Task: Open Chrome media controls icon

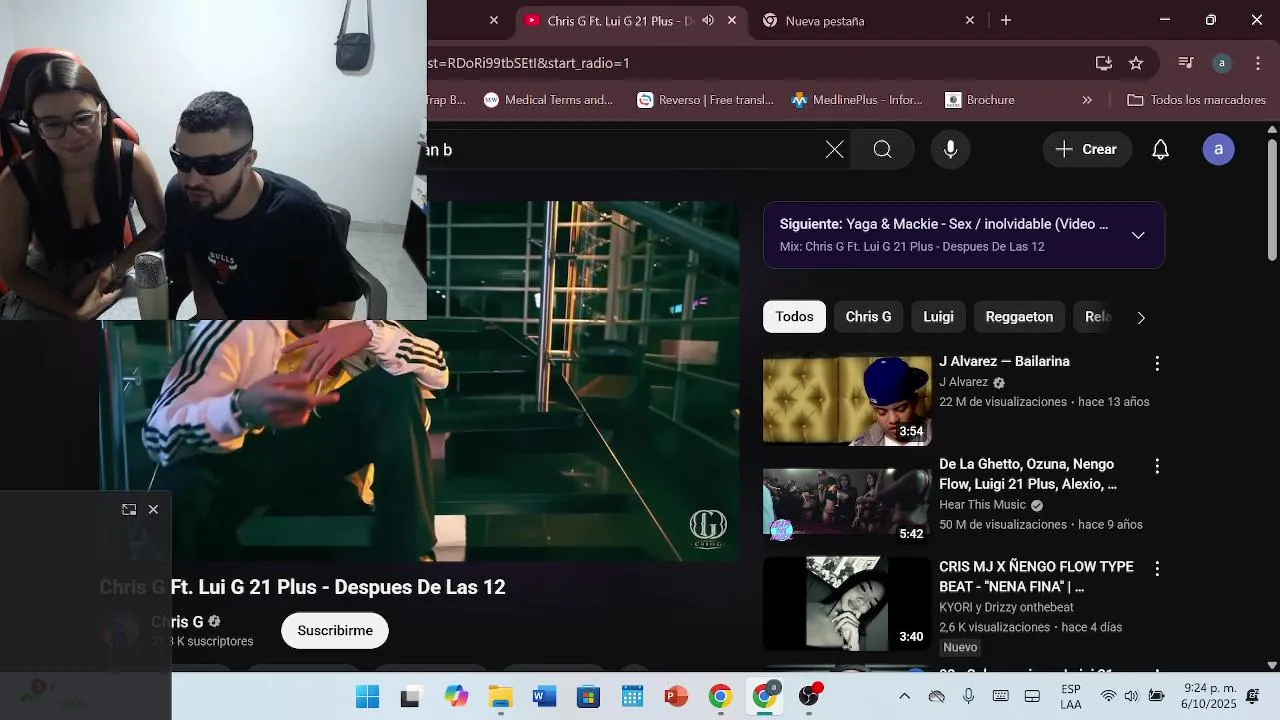Action: coord(1186,63)
